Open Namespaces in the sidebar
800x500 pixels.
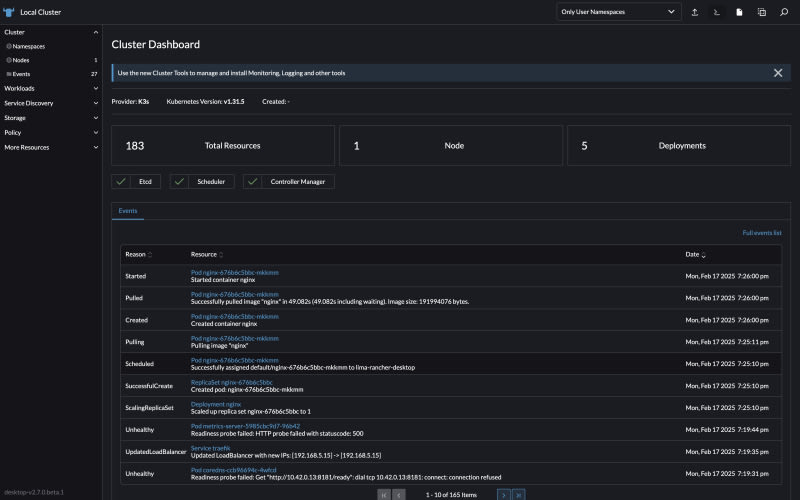coord(28,46)
